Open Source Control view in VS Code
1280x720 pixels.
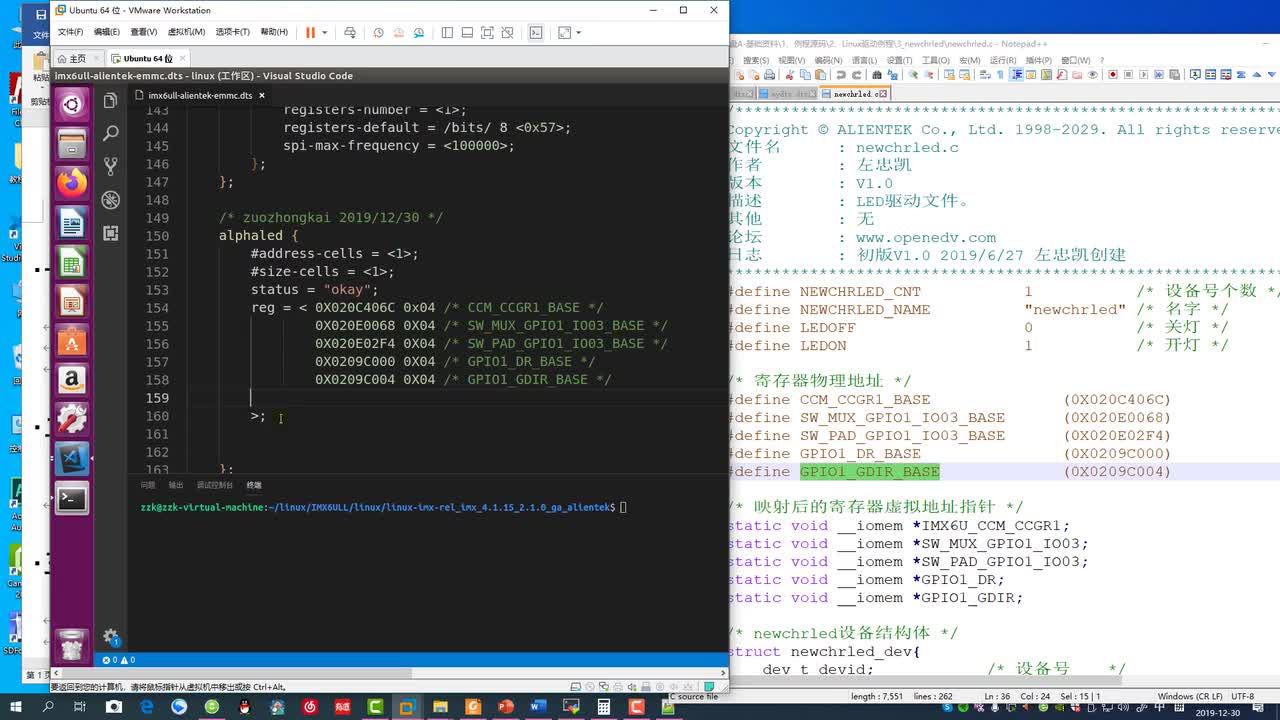(110, 166)
